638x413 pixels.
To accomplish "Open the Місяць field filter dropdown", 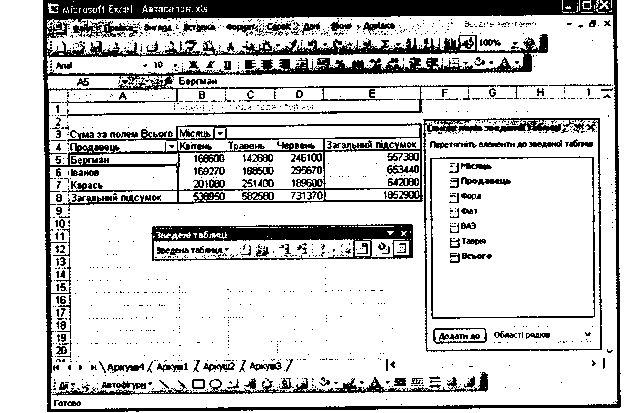I will [220, 133].
